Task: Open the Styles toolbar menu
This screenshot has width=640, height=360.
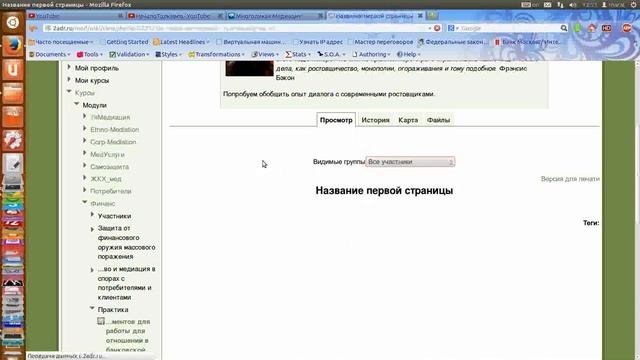Action: [168, 54]
